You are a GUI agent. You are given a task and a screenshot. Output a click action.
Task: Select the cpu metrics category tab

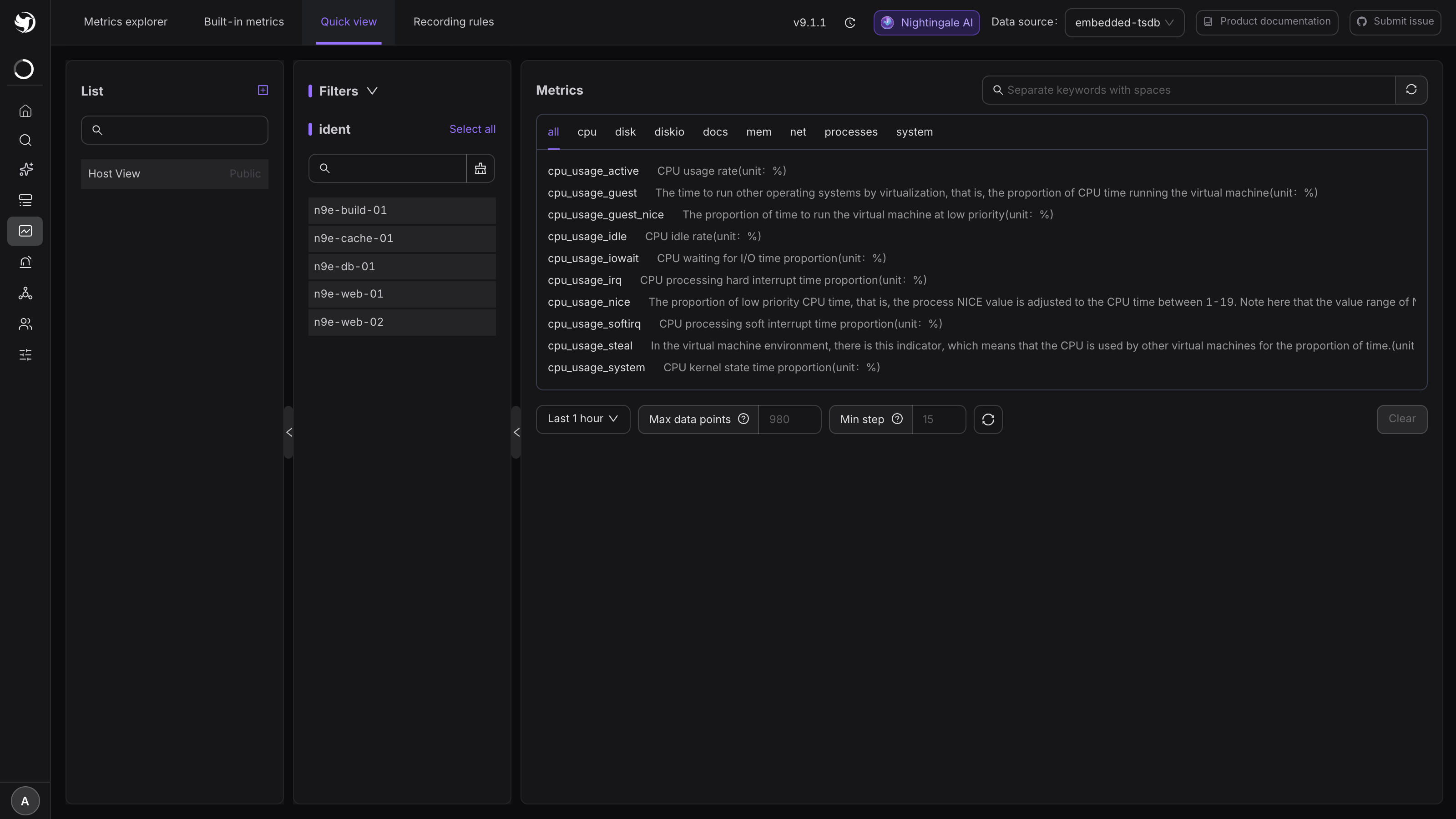[x=586, y=132]
